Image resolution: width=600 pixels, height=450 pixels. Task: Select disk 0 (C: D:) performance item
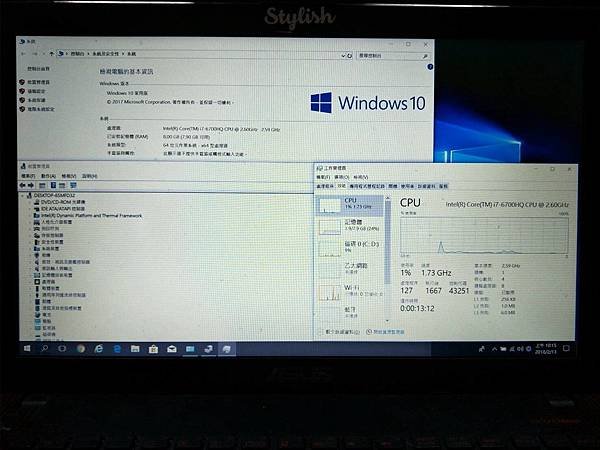(350, 248)
